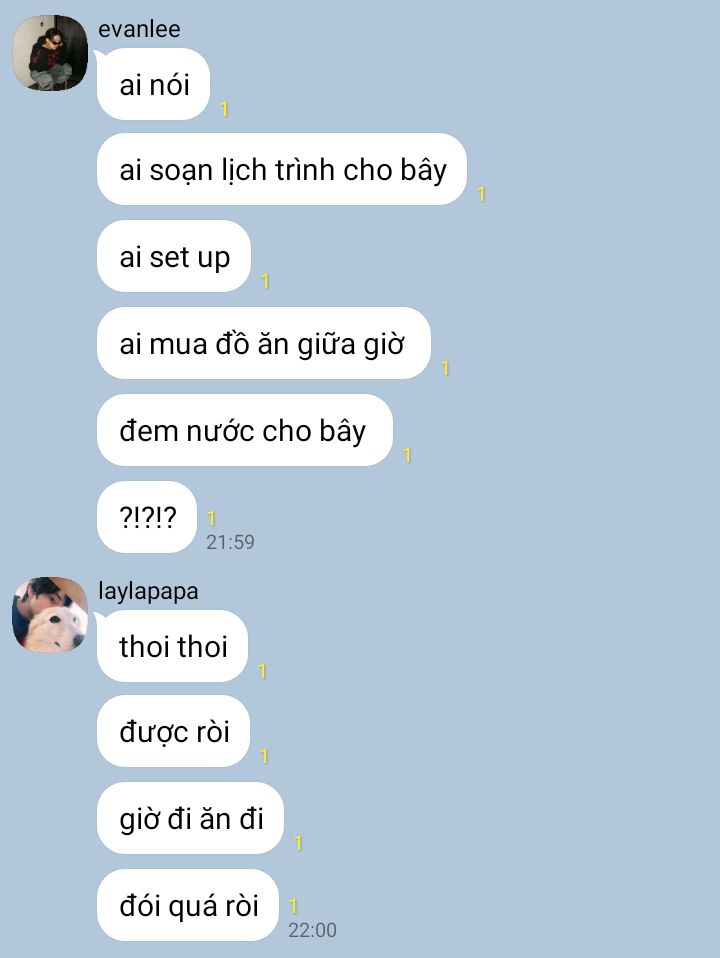Select the 'ai nói' message bubble
Screen dimensions: 720x958
pos(153,84)
